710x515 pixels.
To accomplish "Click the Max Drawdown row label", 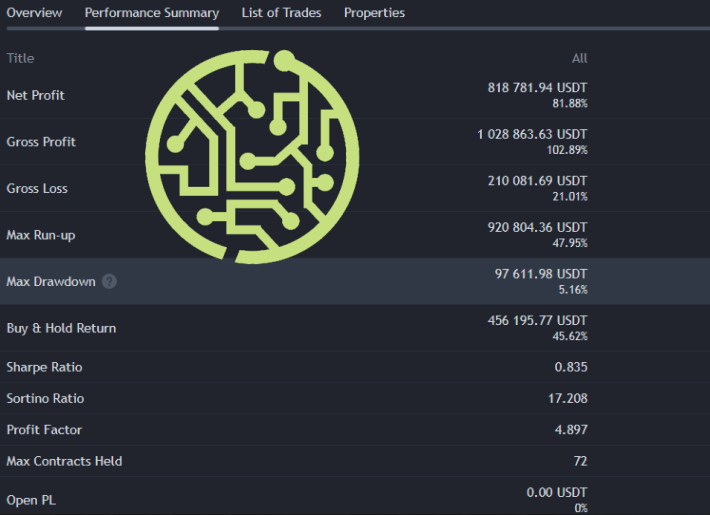I will [x=51, y=281].
